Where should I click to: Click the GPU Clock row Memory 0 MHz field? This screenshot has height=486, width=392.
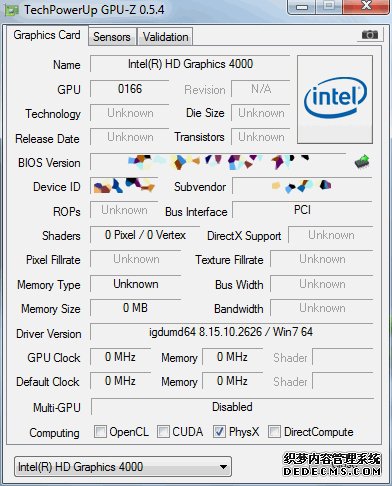(x=232, y=357)
